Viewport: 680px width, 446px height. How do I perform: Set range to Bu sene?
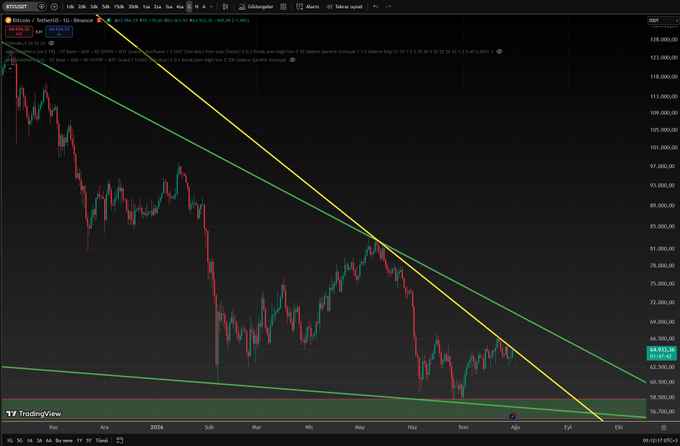64,440
